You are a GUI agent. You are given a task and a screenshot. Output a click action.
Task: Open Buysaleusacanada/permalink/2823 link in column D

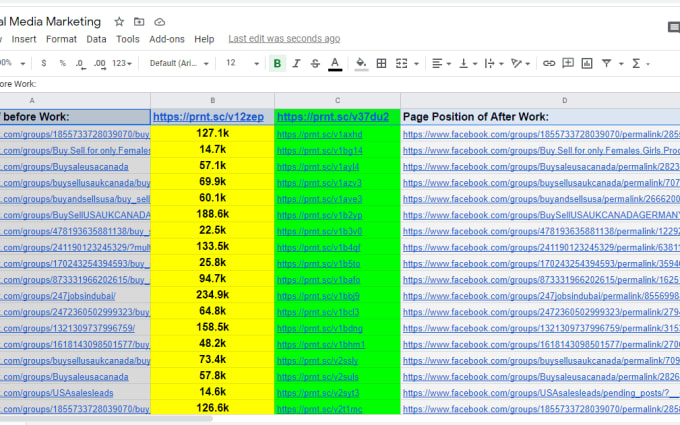(541, 167)
